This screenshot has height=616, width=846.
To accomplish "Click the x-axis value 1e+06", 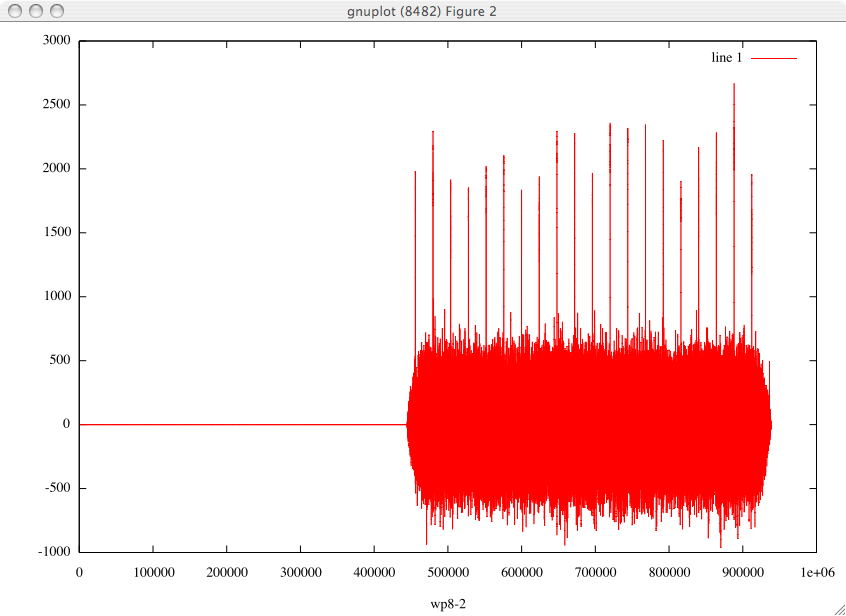I will (x=816, y=573).
